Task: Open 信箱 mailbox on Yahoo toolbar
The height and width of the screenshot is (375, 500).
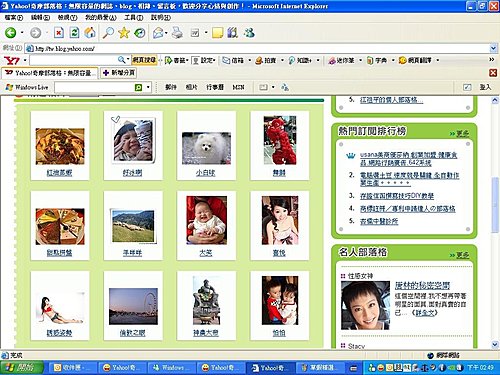Action: point(233,60)
